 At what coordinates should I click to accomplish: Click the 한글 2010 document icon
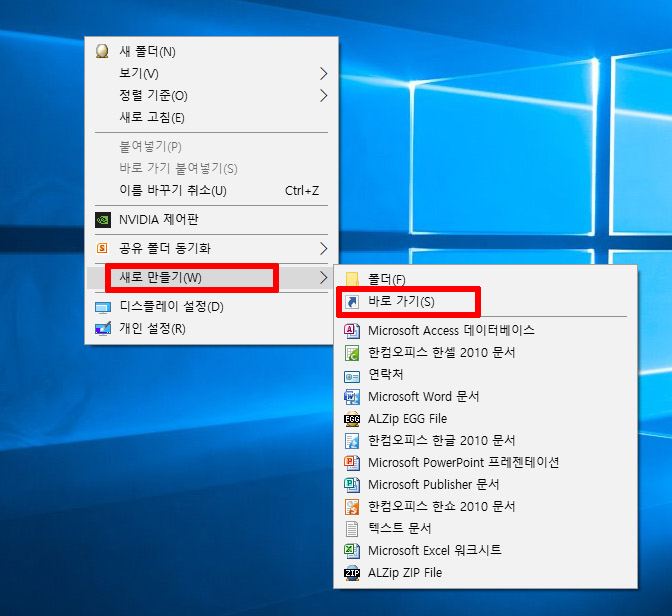pyautogui.click(x=352, y=441)
